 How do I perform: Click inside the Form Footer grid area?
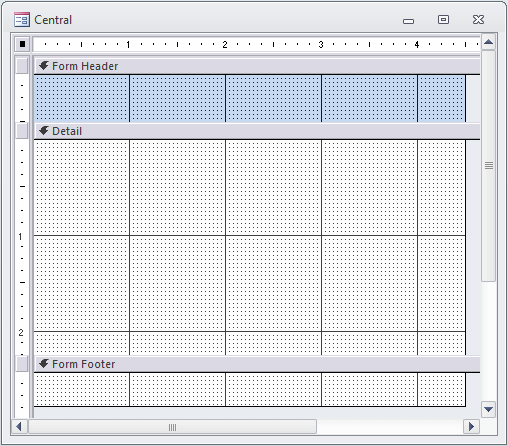250,390
